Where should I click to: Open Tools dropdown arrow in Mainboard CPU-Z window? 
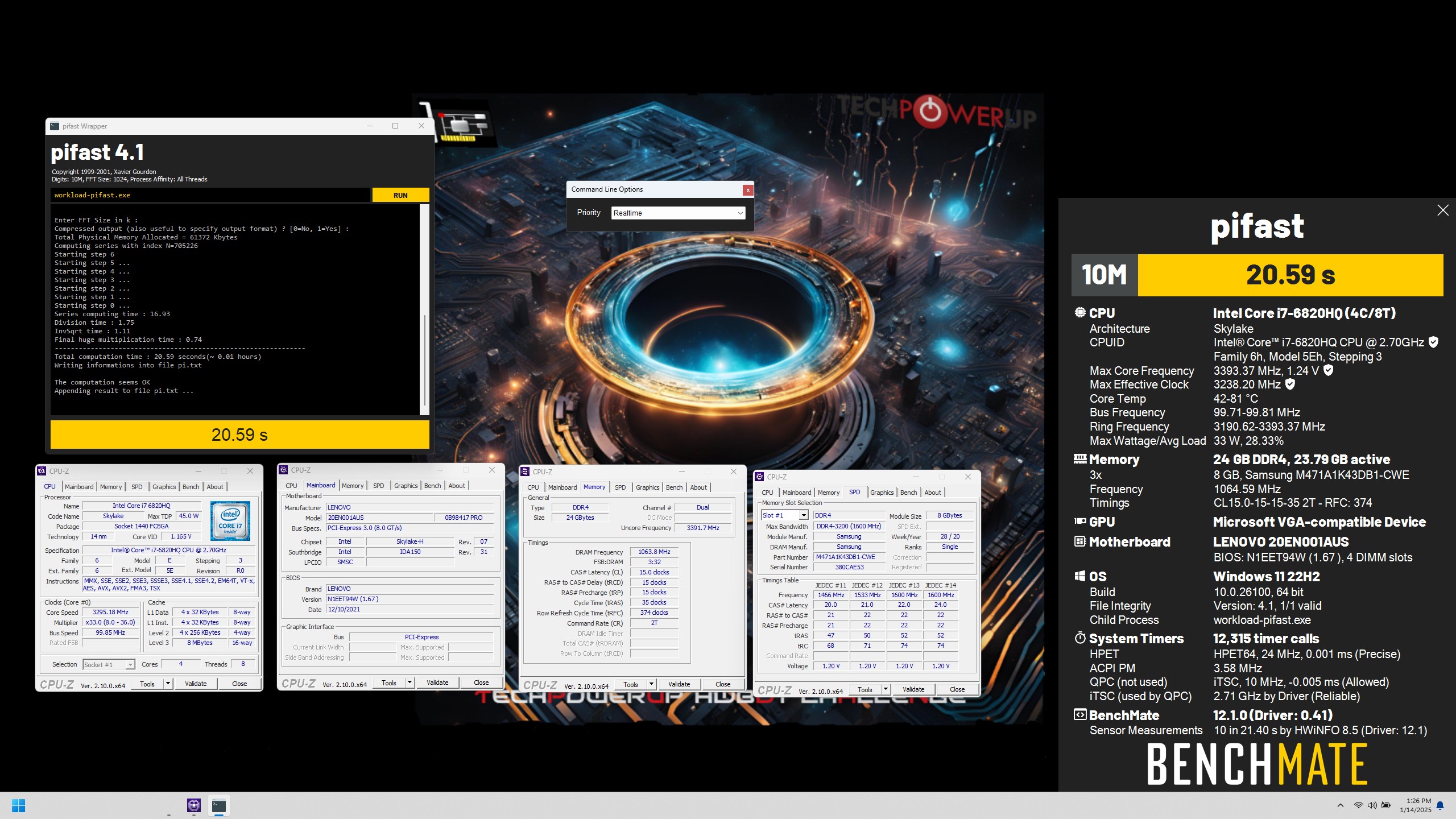pos(409,682)
